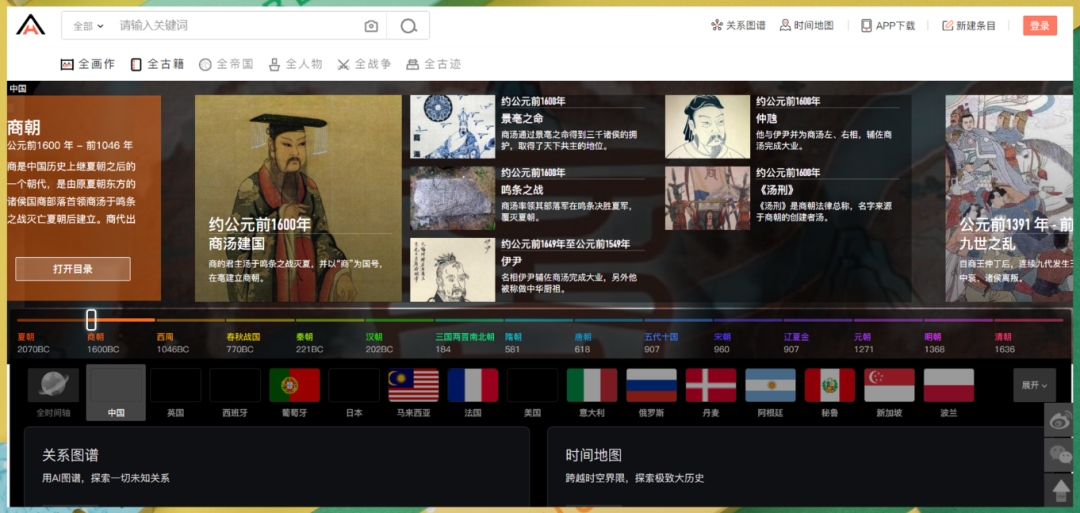Select the 全画作 tab
1080x513 pixels.
tap(87, 64)
